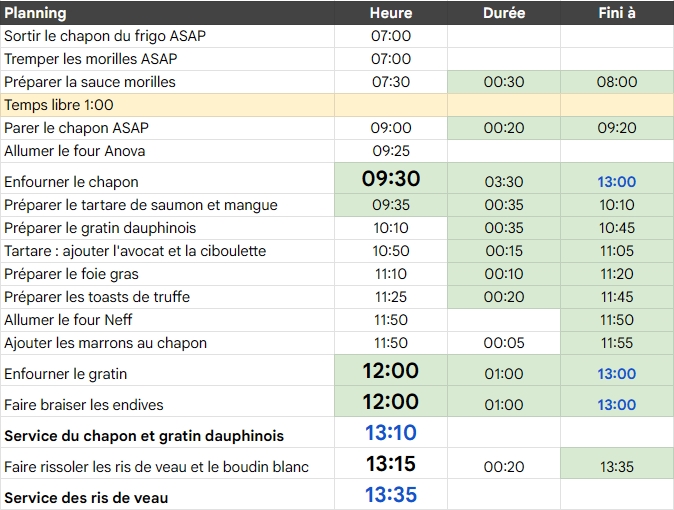This screenshot has height=510, width=674.
Task: Select the bold 13:15 time cell
Action: point(391,464)
